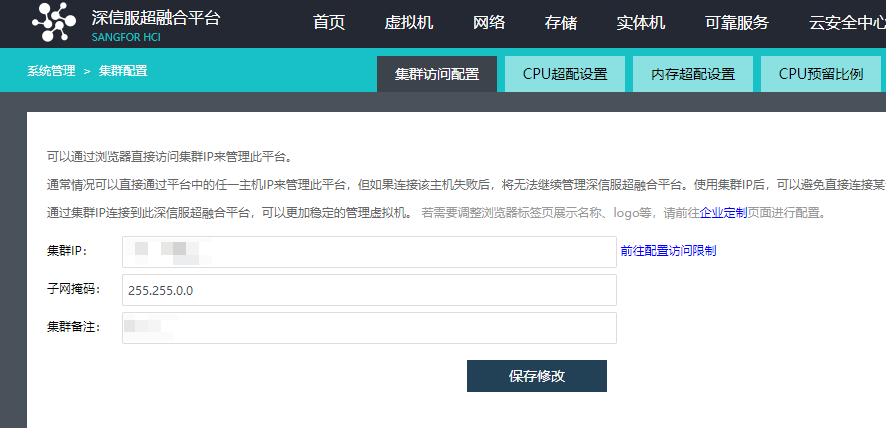Click the 集群备注： label
886x428 pixels.
(x=73, y=327)
